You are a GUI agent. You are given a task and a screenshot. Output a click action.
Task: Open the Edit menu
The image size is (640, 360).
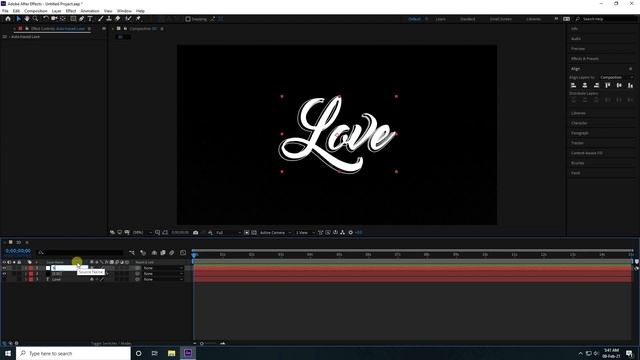(16, 11)
